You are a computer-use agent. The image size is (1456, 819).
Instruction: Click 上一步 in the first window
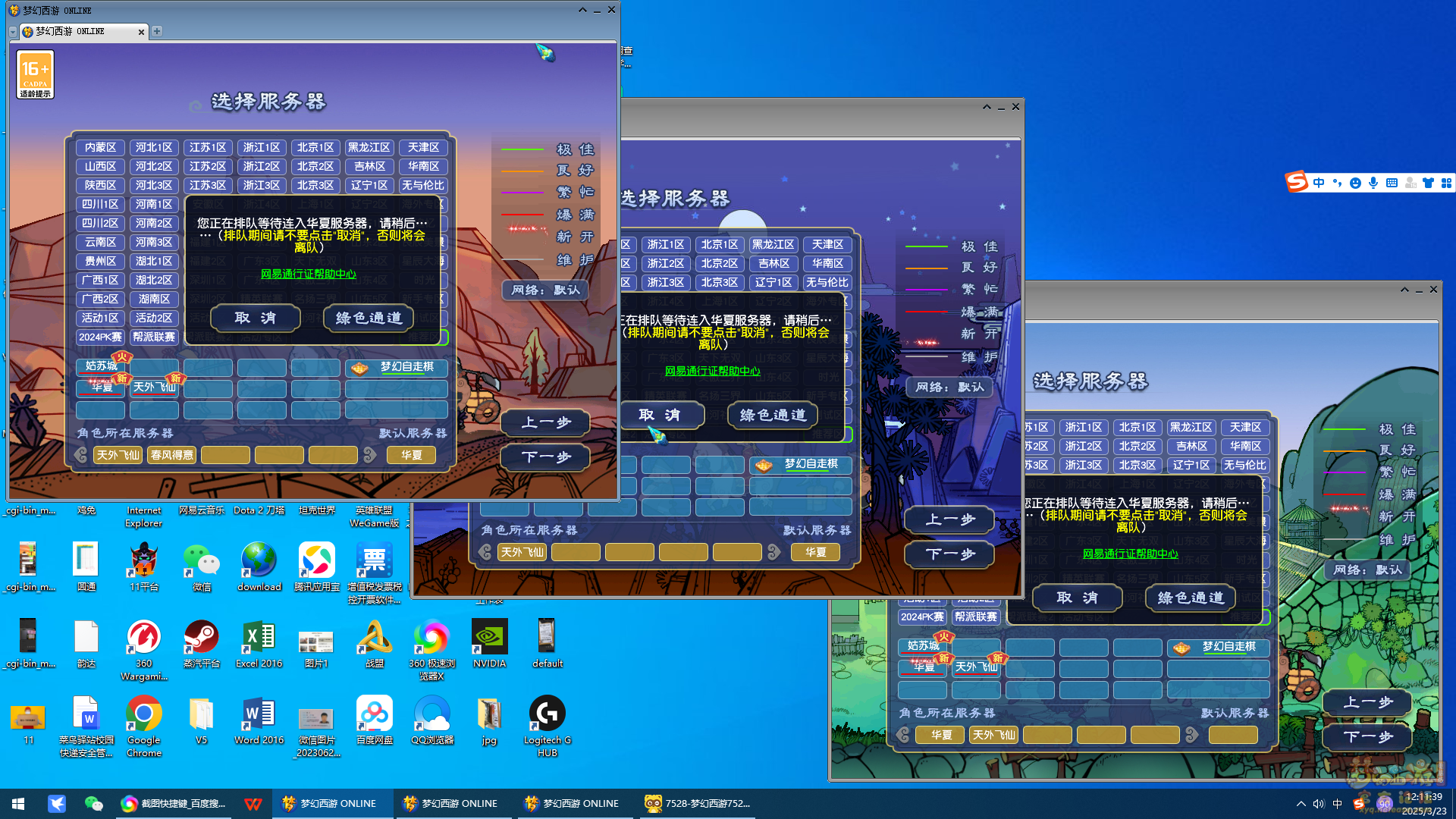(x=546, y=422)
